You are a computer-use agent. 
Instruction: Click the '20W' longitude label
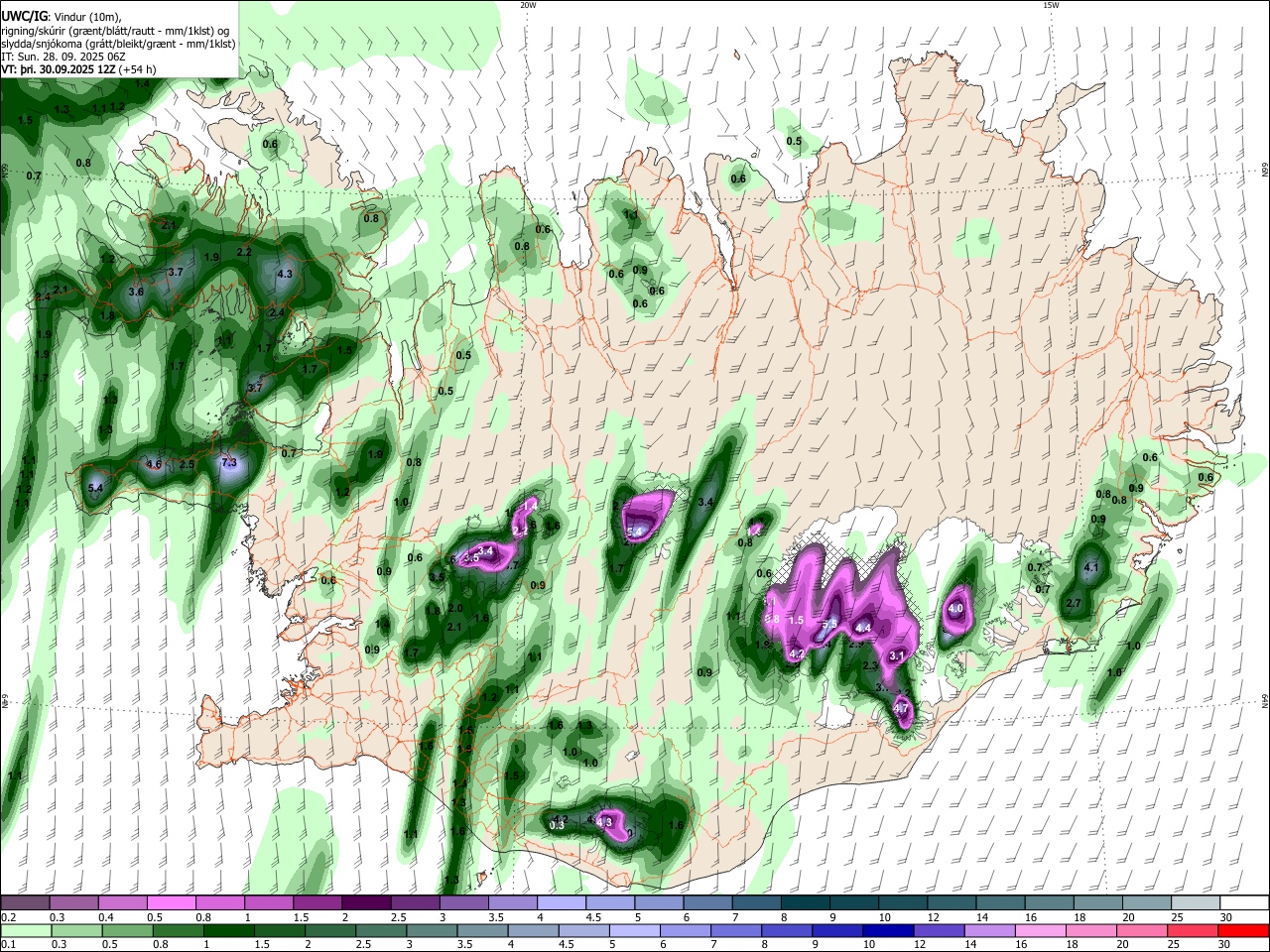(x=528, y=5)
